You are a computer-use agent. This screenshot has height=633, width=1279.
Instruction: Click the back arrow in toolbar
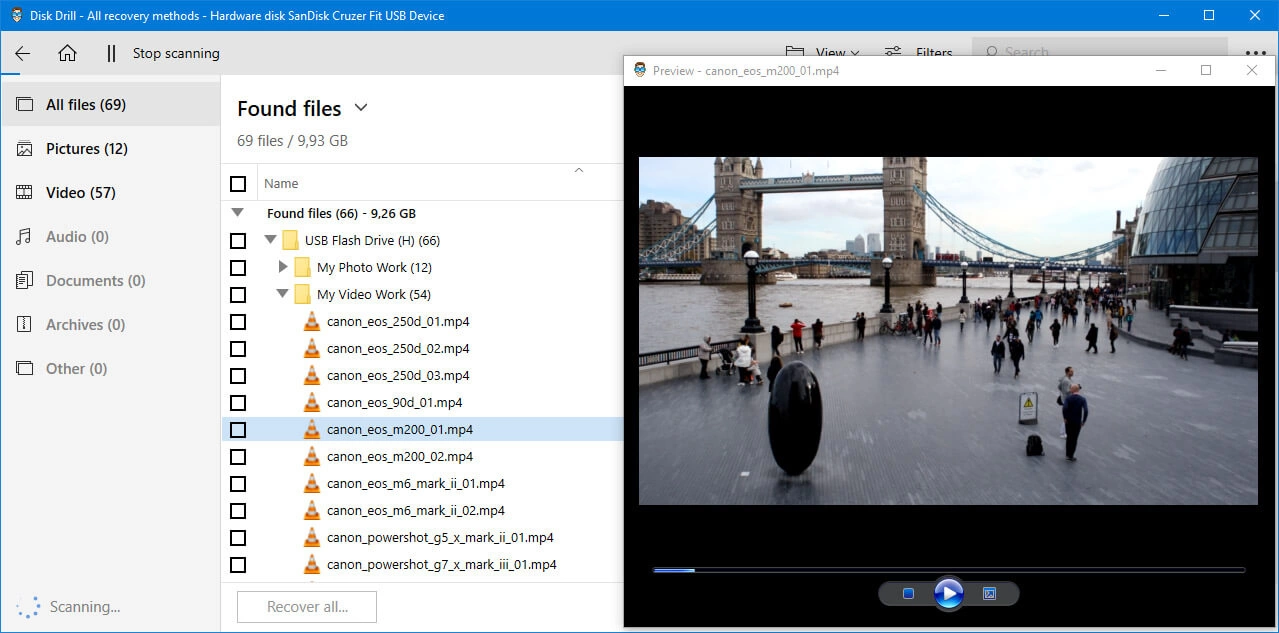click(22, 54)
